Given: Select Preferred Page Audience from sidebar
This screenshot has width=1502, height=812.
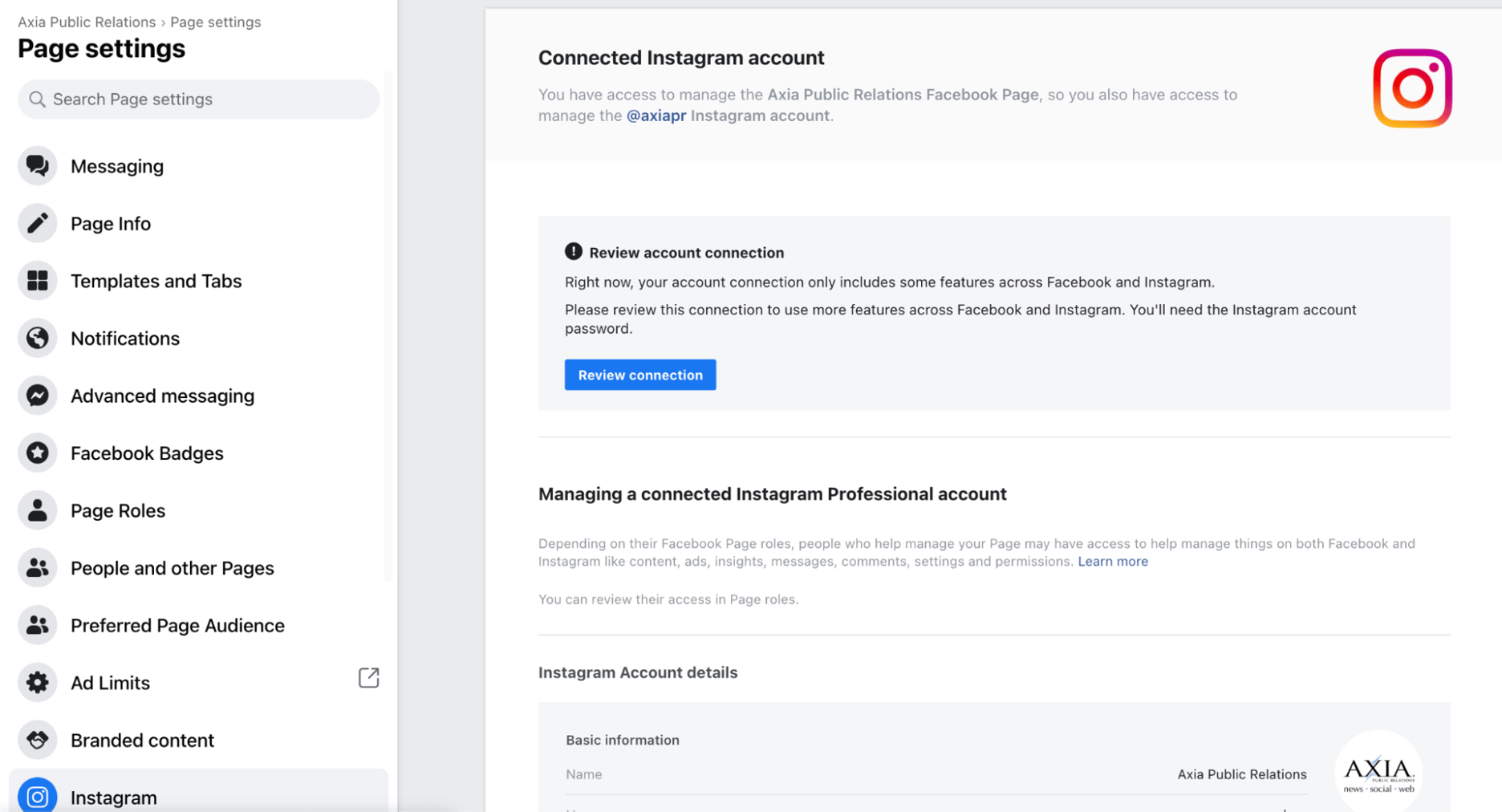Looking at the screenshot, I should [x=177, y=625].
